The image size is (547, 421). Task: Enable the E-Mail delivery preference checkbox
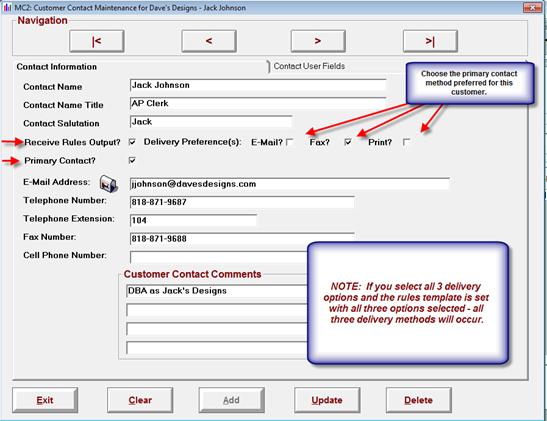click(x=290, y=142)
